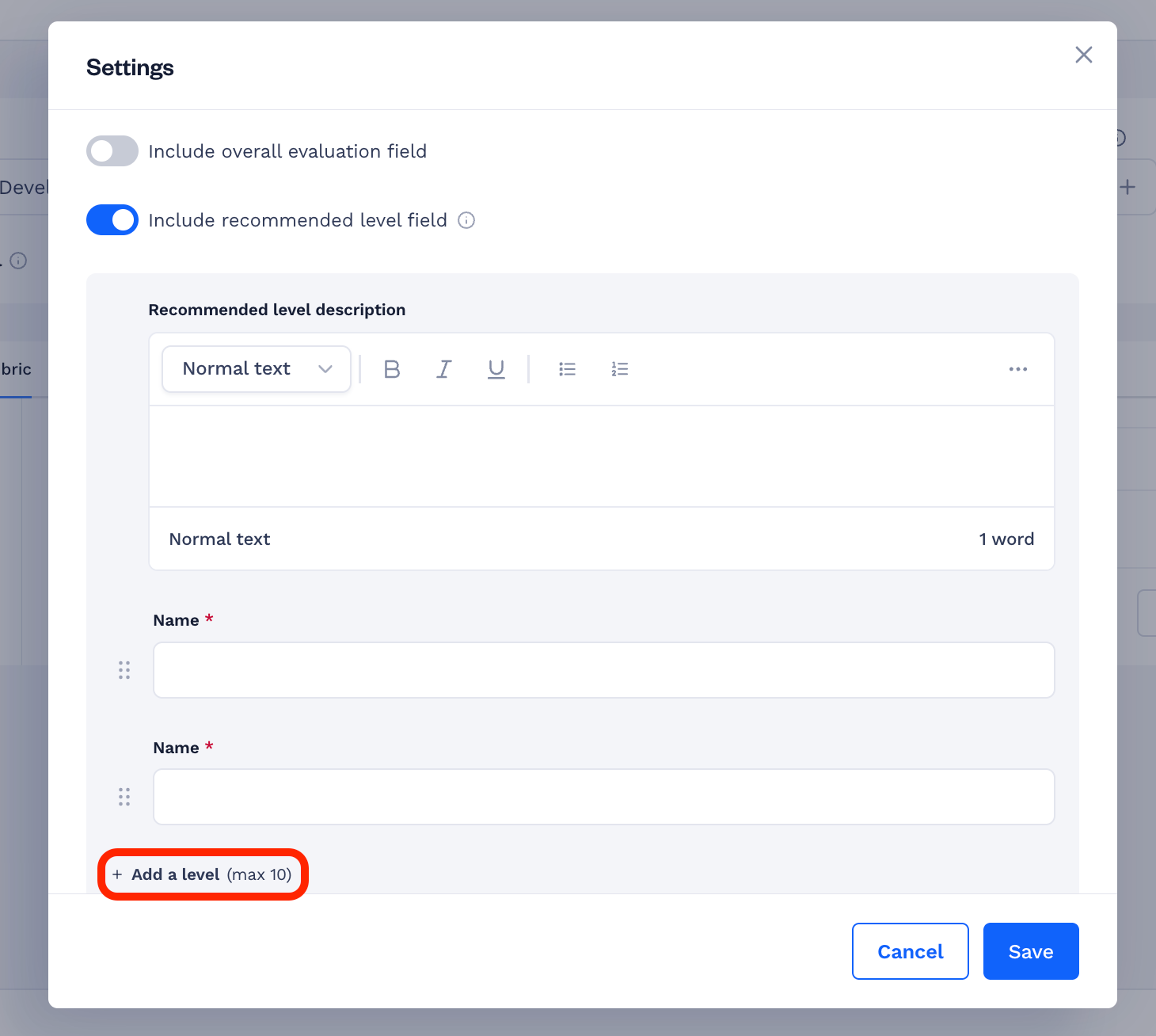Screen dimensions: 1156x1036
Task: Cancel the Settings dialog
Action: coord(911,951)
